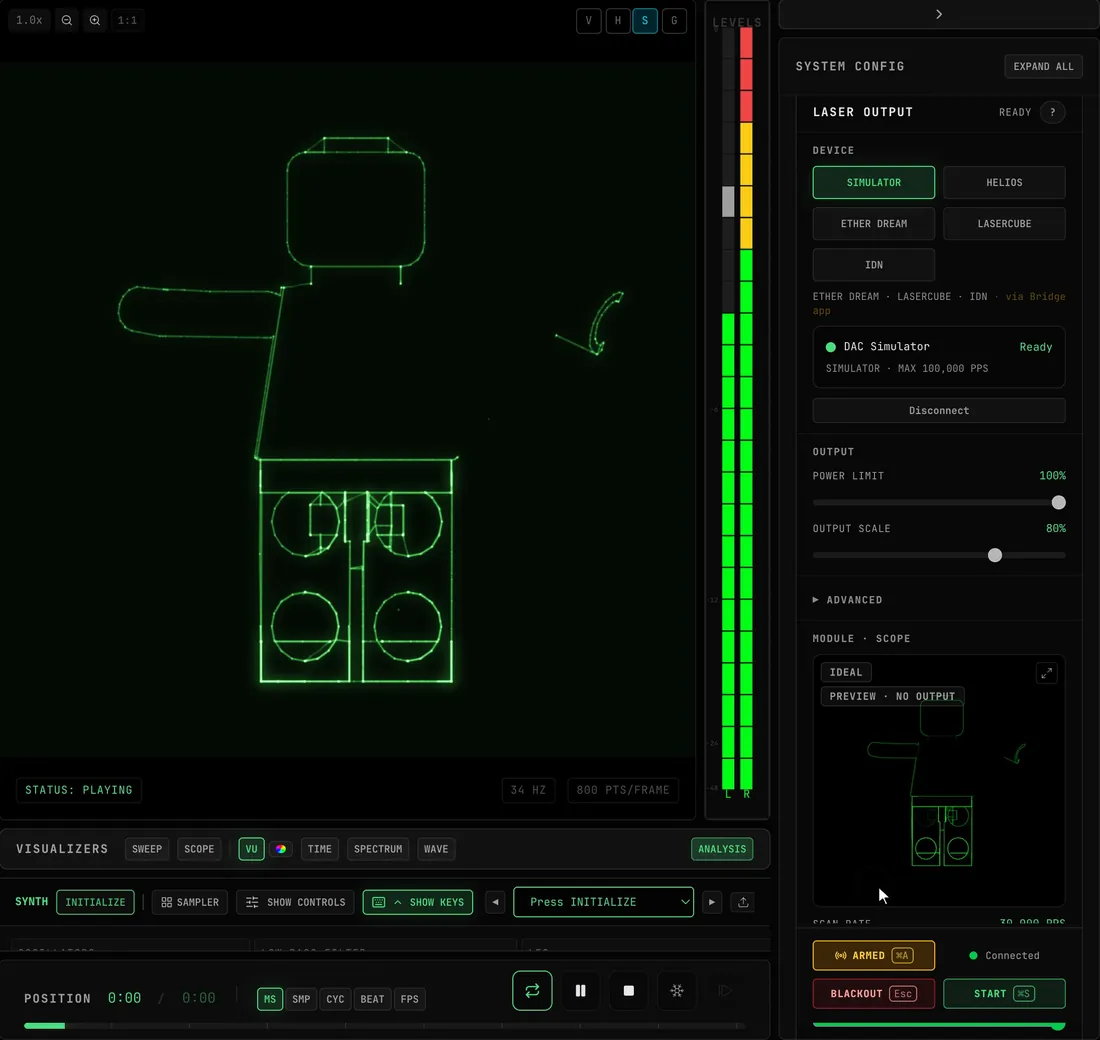The width and height of the screenshot is (1100, 1040).
Task: Click the Disconnect button
Action: (x=939, y=411)
